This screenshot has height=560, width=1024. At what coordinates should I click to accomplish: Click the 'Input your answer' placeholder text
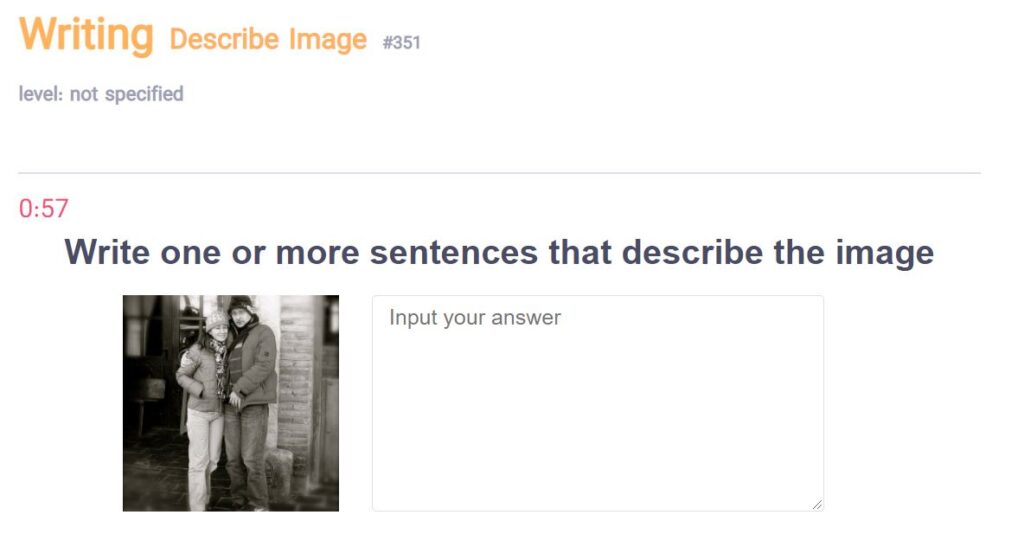475,317
